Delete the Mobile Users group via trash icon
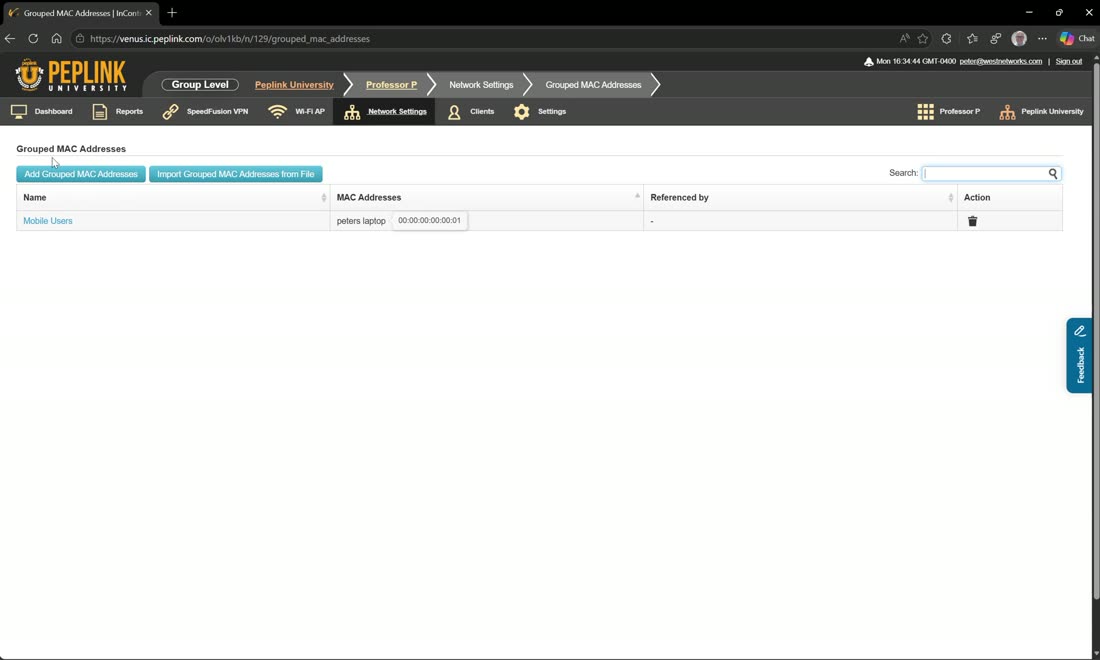1100x660 pixels. click(972, 221)
